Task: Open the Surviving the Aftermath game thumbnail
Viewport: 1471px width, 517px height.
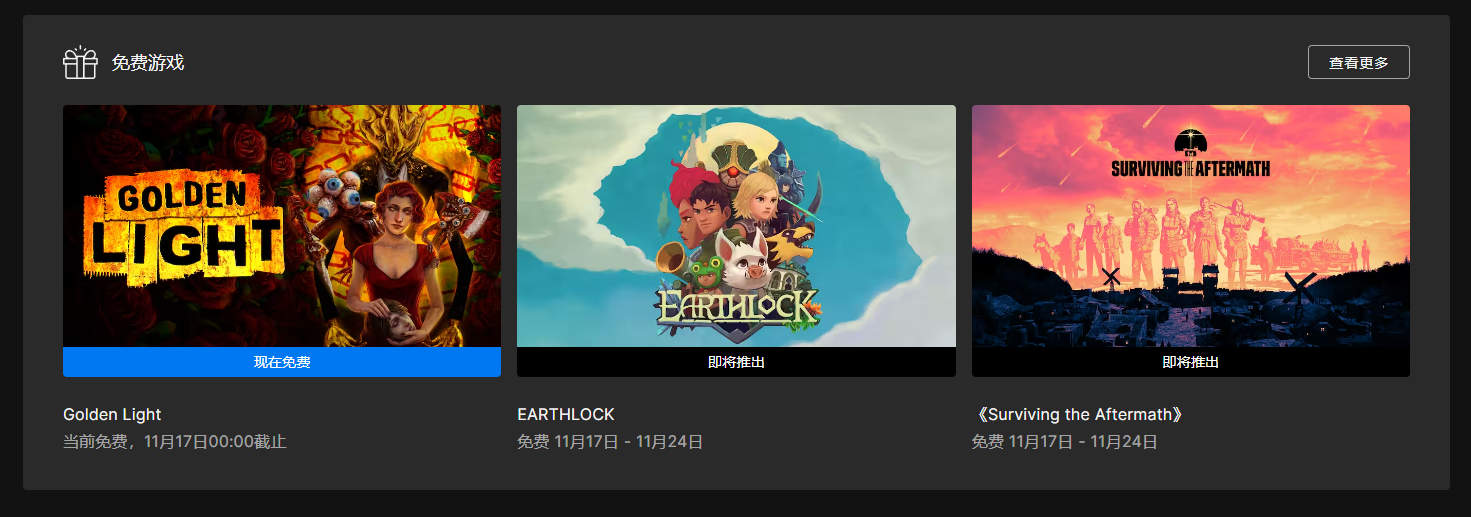Action: tap(1190, 226)
